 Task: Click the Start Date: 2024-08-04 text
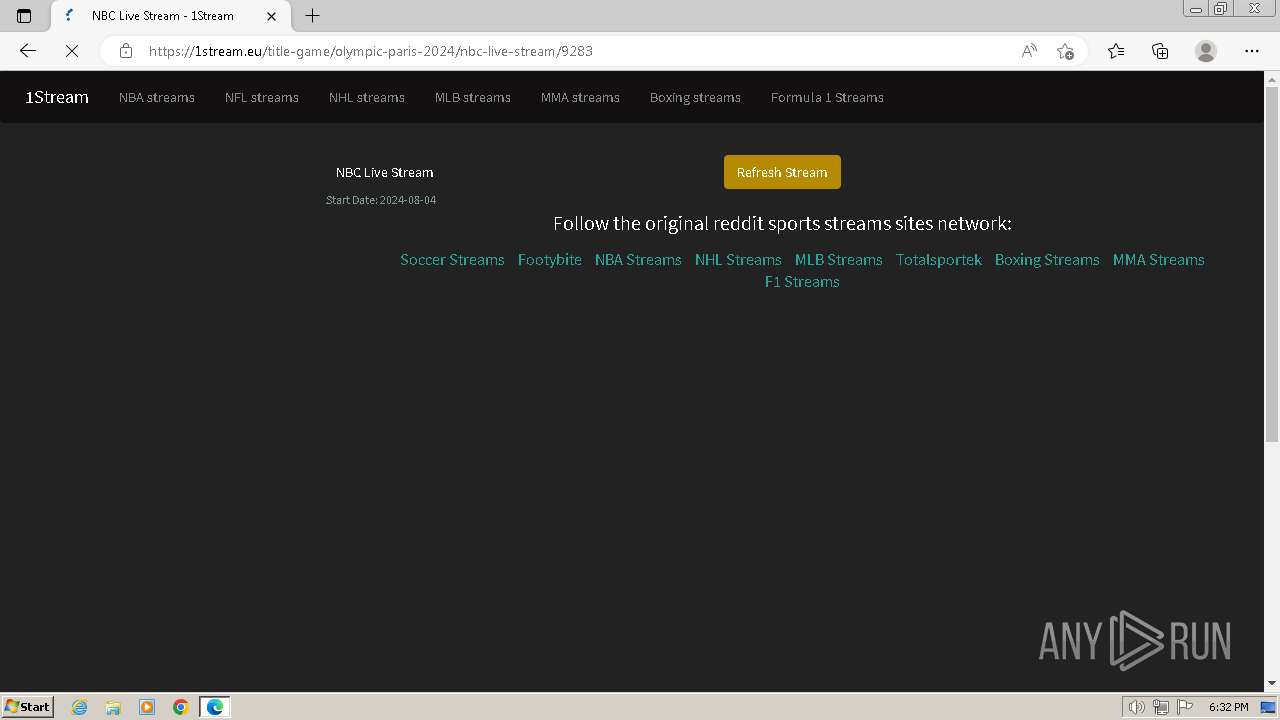coord(381,200)
